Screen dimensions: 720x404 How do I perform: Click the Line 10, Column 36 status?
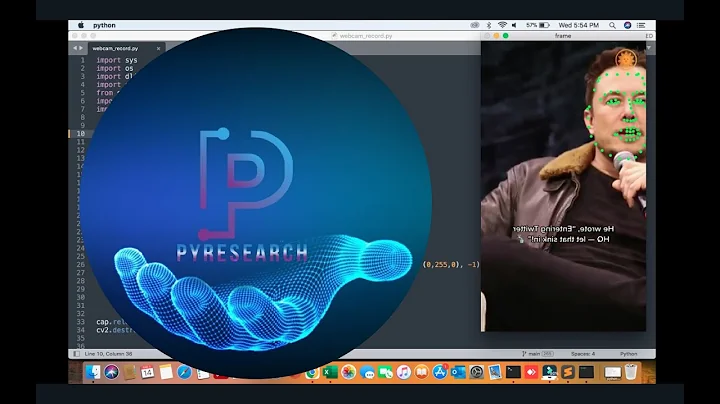point(108,354)
